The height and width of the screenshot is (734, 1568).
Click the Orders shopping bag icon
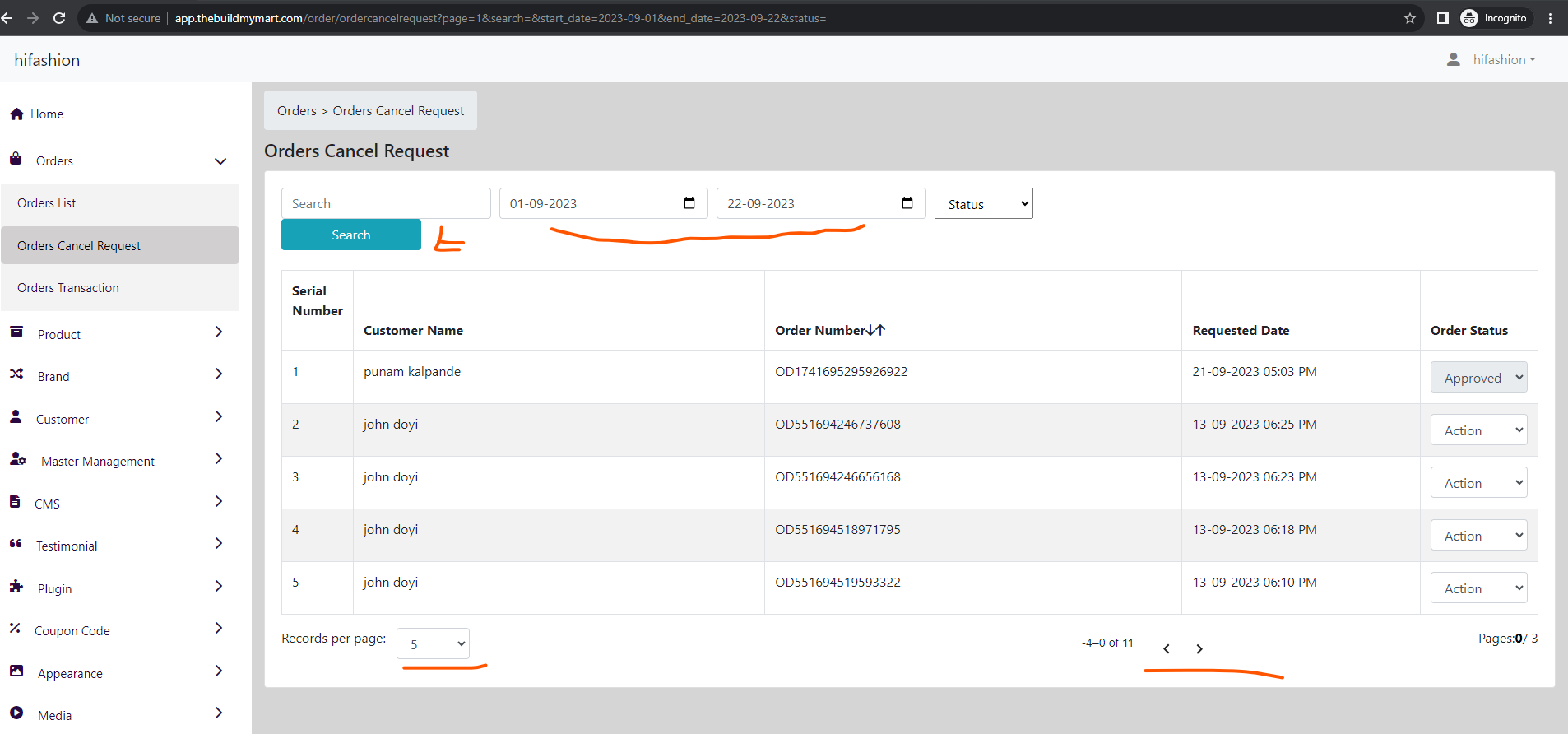coord(16,158)
